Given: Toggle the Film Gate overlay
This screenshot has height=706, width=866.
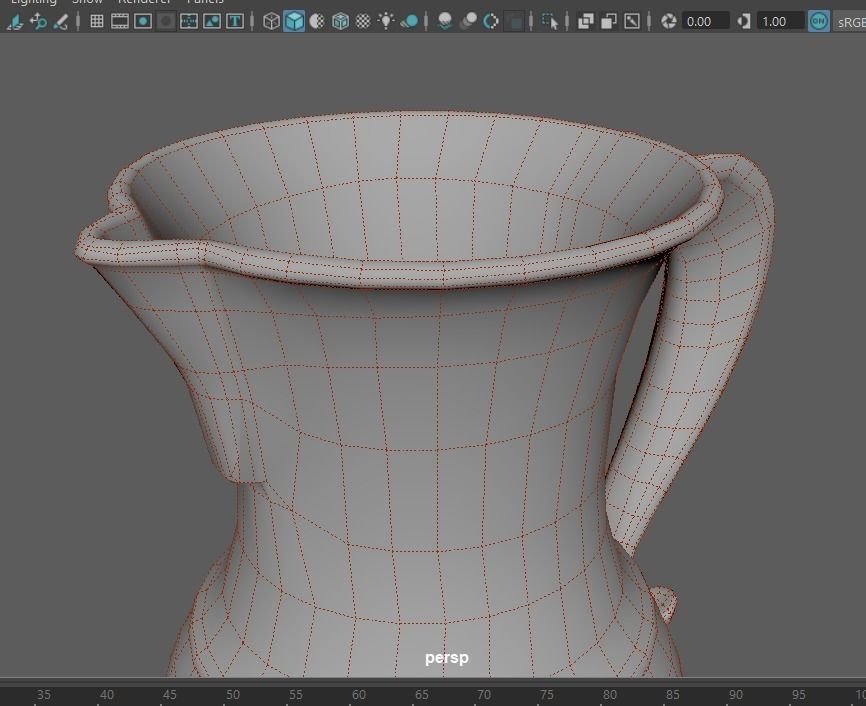Looking at the screenshot, I should 120,22.
